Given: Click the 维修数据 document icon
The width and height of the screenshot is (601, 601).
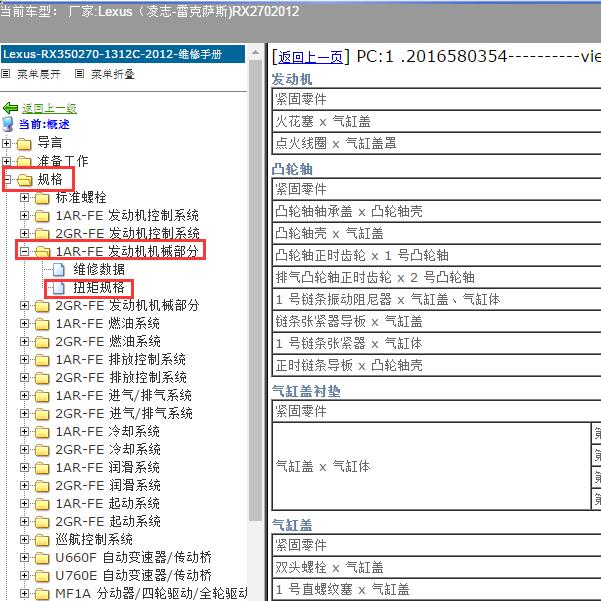Looking at the screenshot, I should pyautogui.click(x=59, y=269).
